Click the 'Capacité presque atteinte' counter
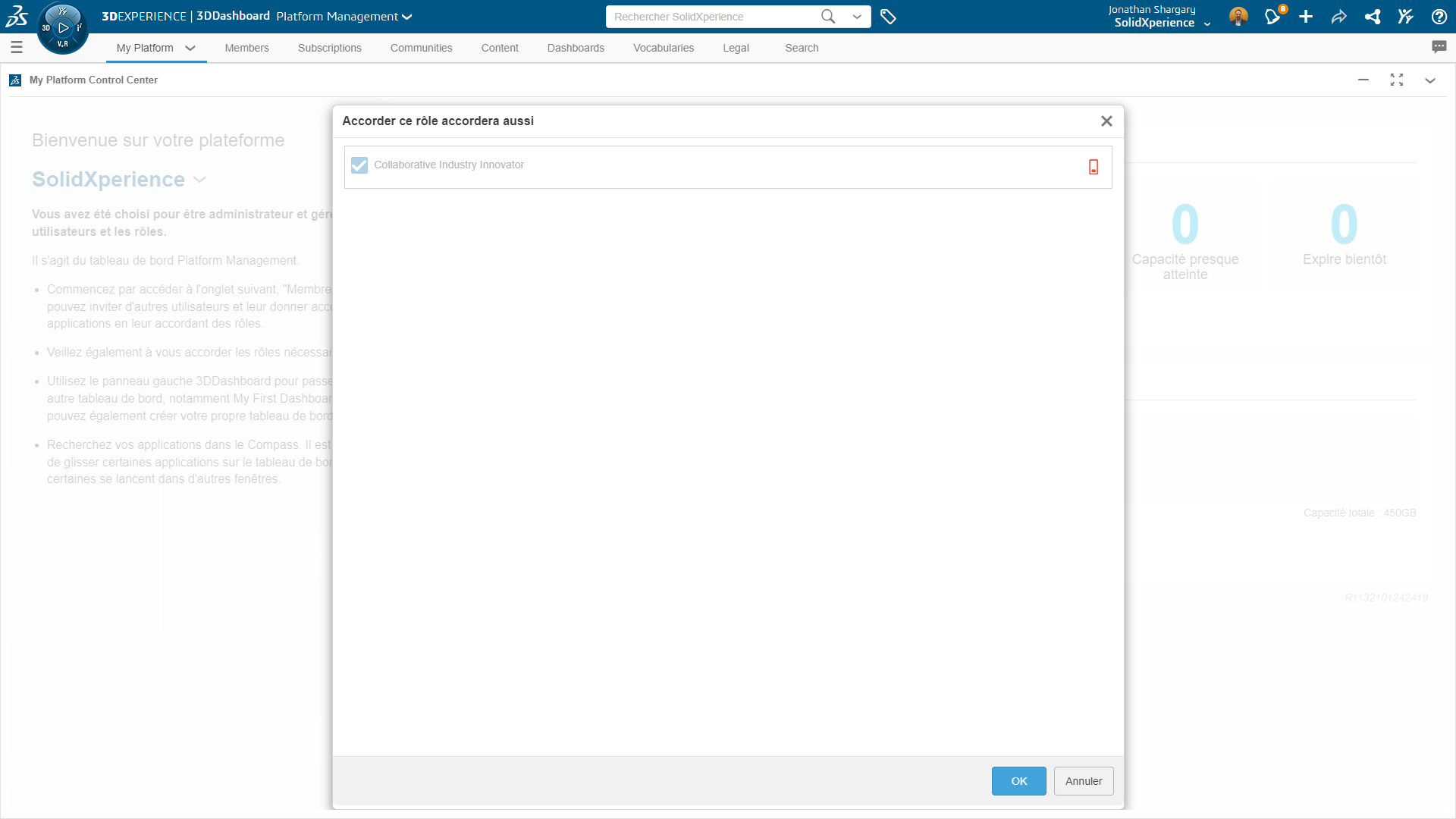Viewport: 1456px width, 819px height. [1185, 241]
